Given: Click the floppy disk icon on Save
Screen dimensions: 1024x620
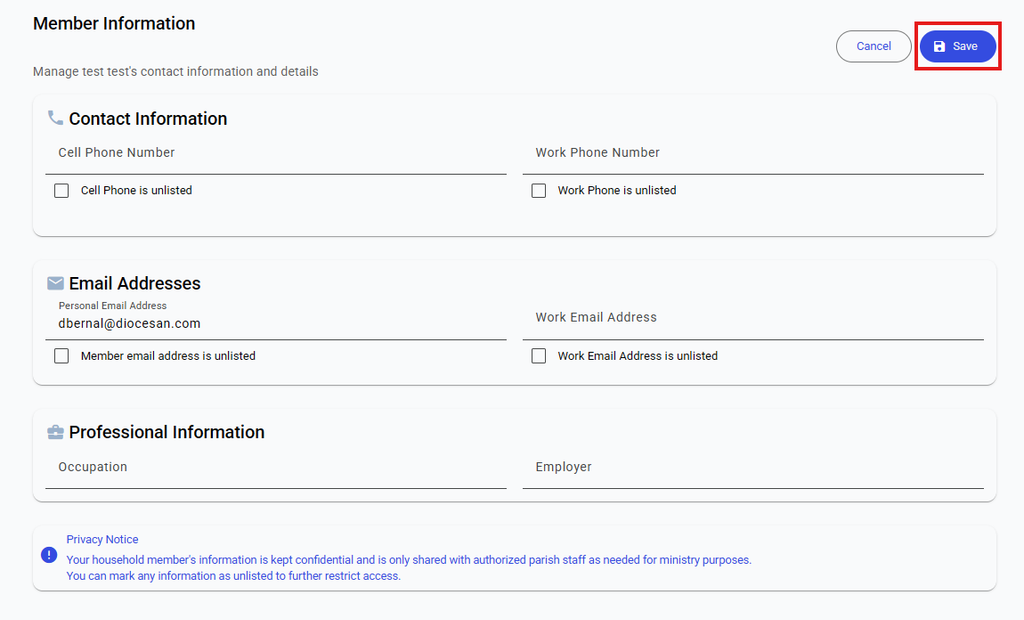Looking at the screenshot, I should [939, 46].
